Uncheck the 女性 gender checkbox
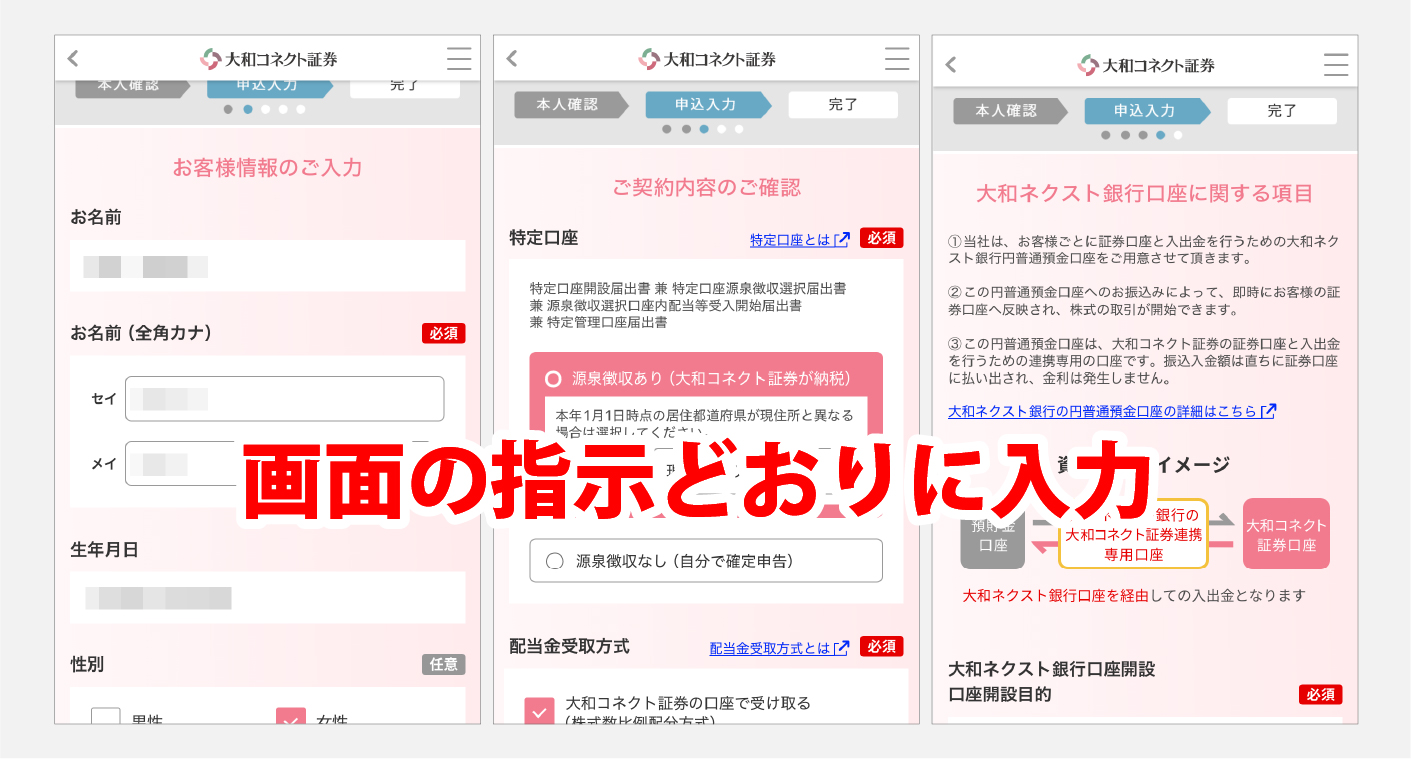 (291, 716)
